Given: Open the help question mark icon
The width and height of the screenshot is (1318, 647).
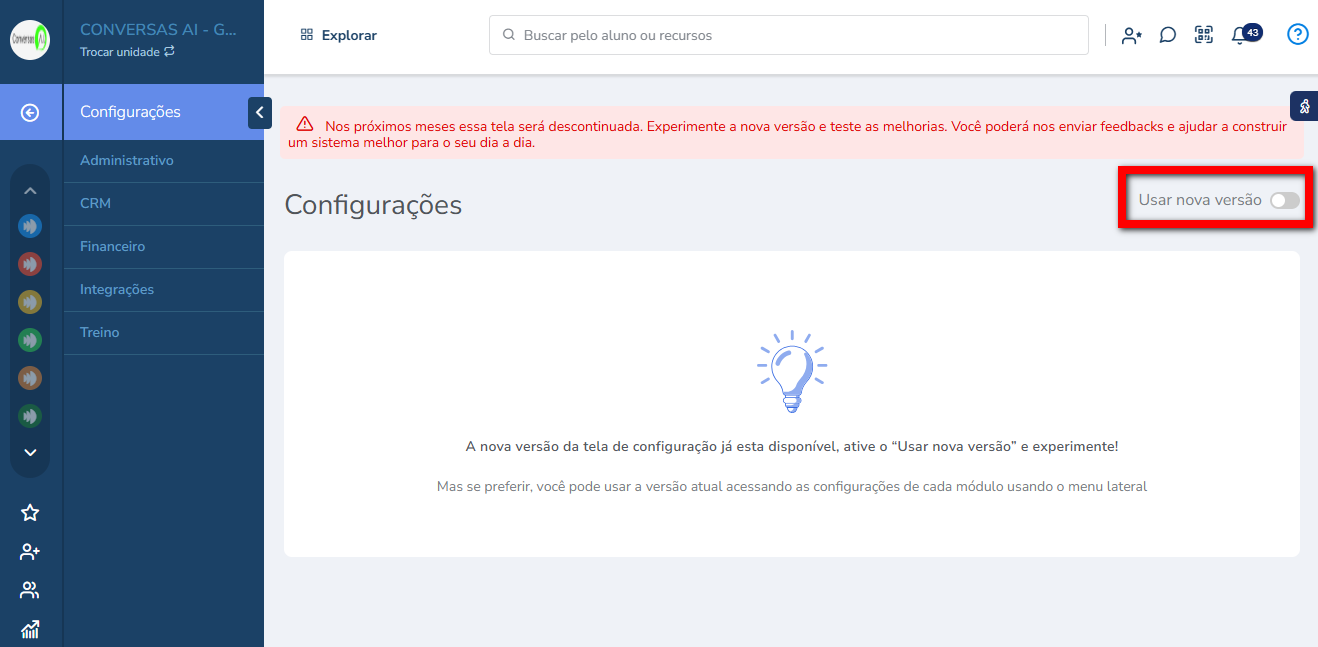Looking at the screenshot, I should pos(1297,35).
